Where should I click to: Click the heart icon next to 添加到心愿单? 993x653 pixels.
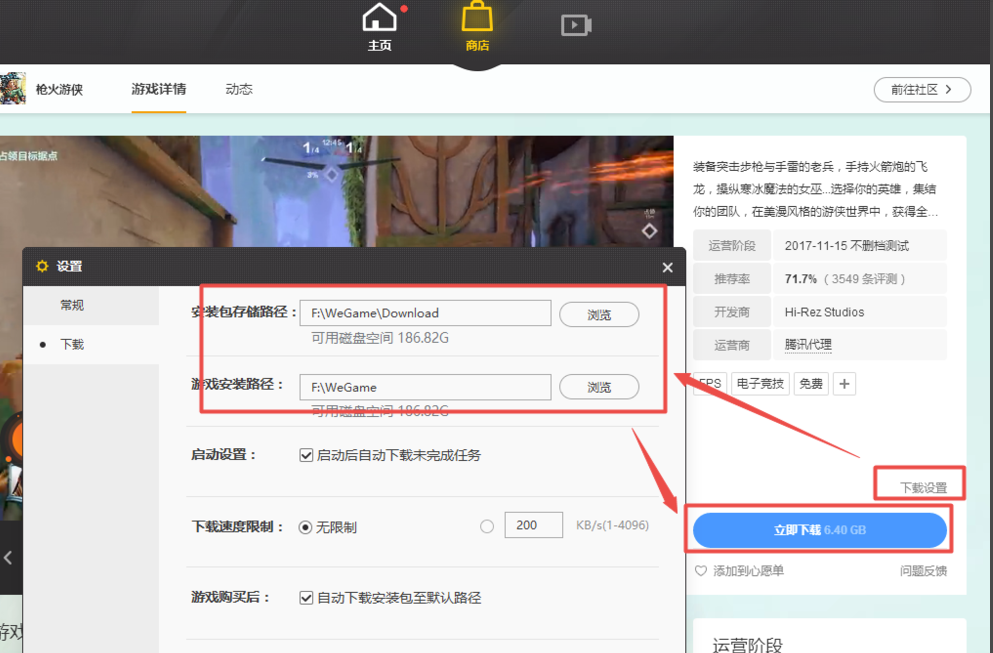tap(701, 568)
